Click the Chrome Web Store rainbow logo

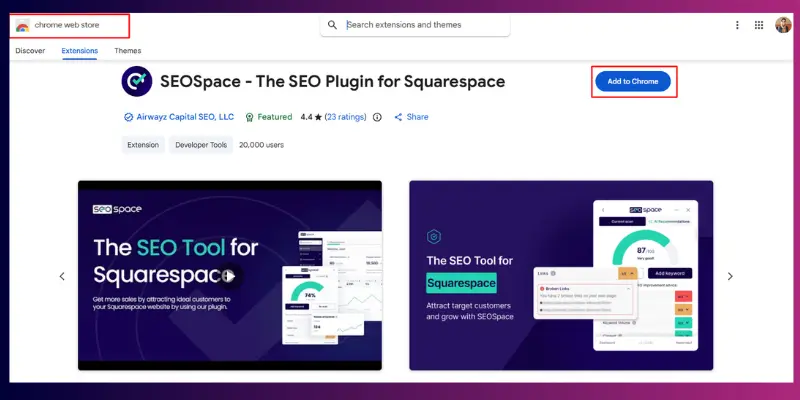pyautogui.click(x=22, y=26)
